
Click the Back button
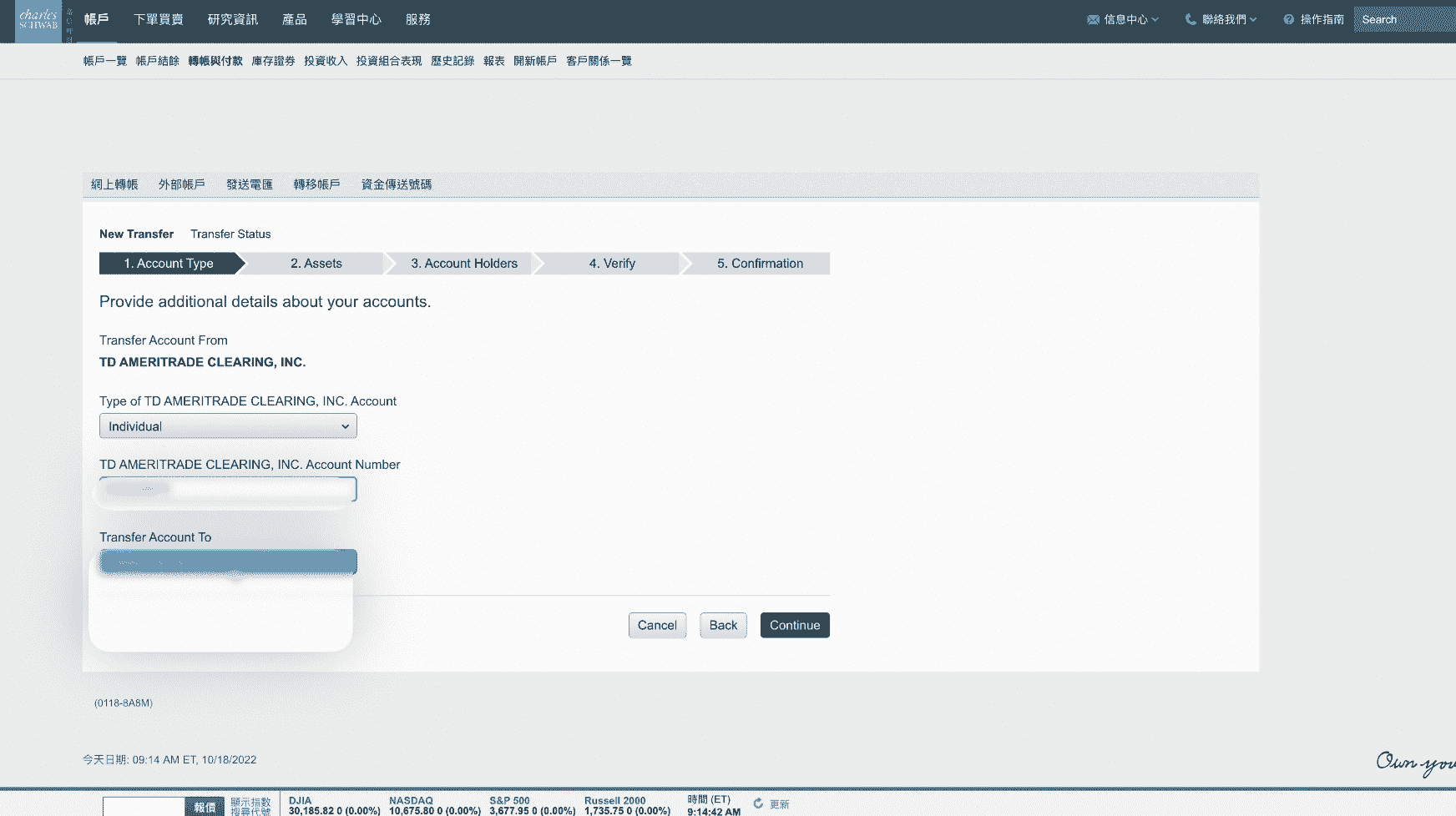point(723,626)
